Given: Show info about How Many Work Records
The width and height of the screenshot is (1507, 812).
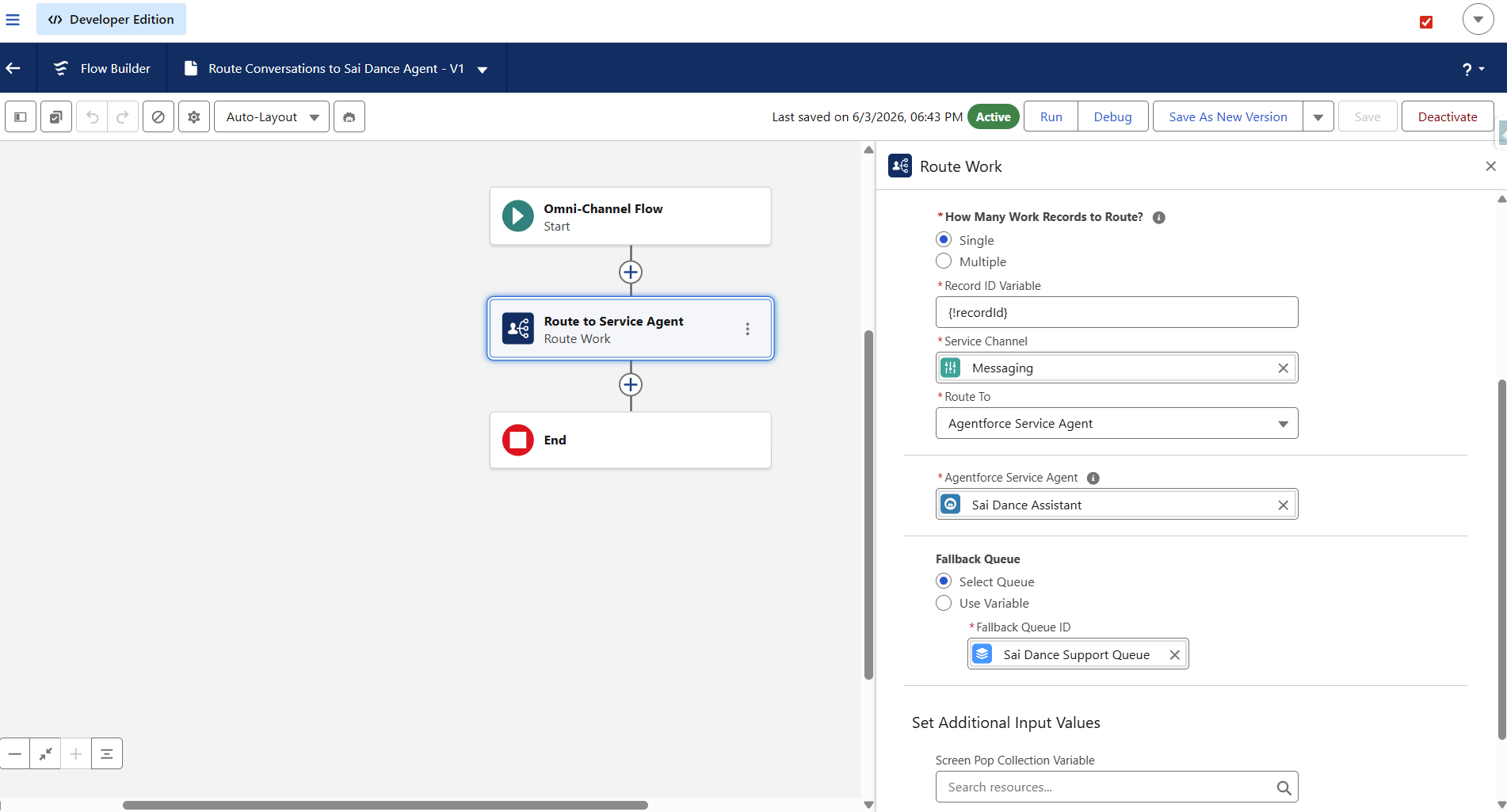Looking at the screenshot, I should [x=1158, y=218].
